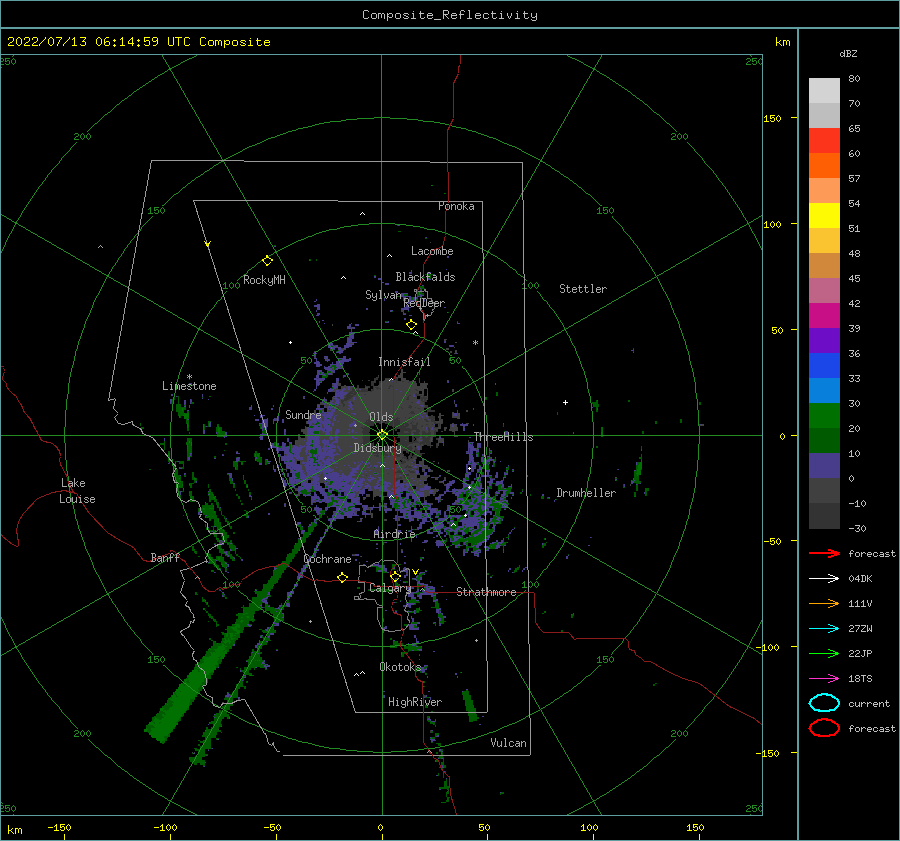Viewport: 900px width, 841px height.
Task: Select the 65 dBZ red color swatch
Action: (x=824, y=140)
